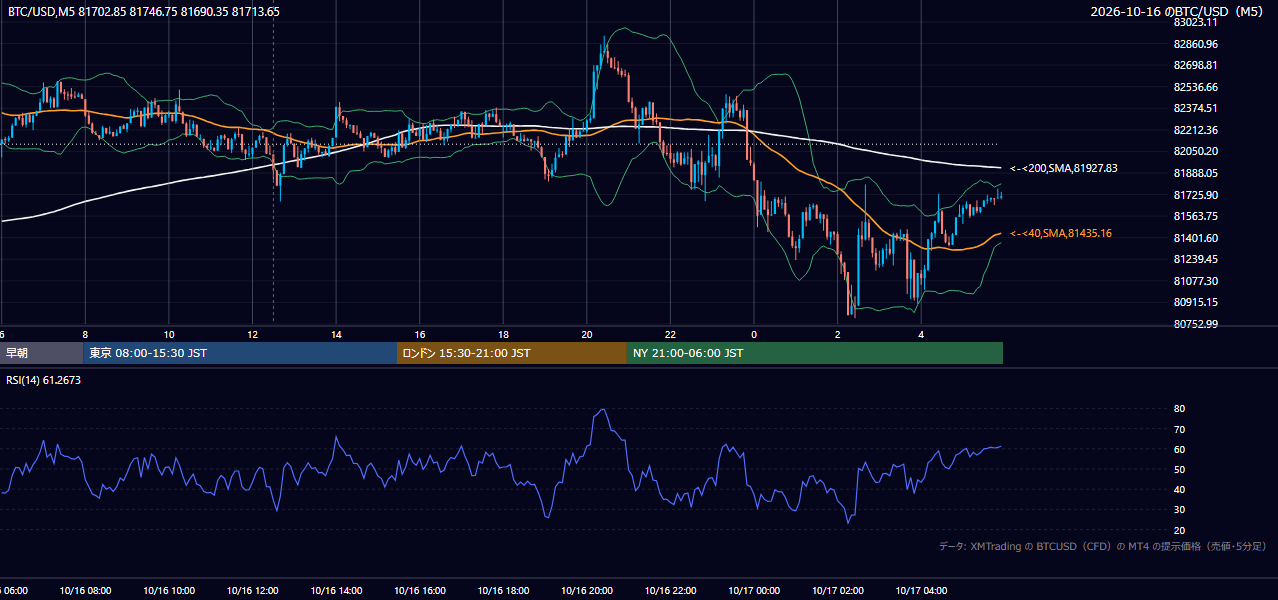1278x600 pixels.
Task: Click the 10/16 20:00 date label
Action: click(x=587, y=591)
